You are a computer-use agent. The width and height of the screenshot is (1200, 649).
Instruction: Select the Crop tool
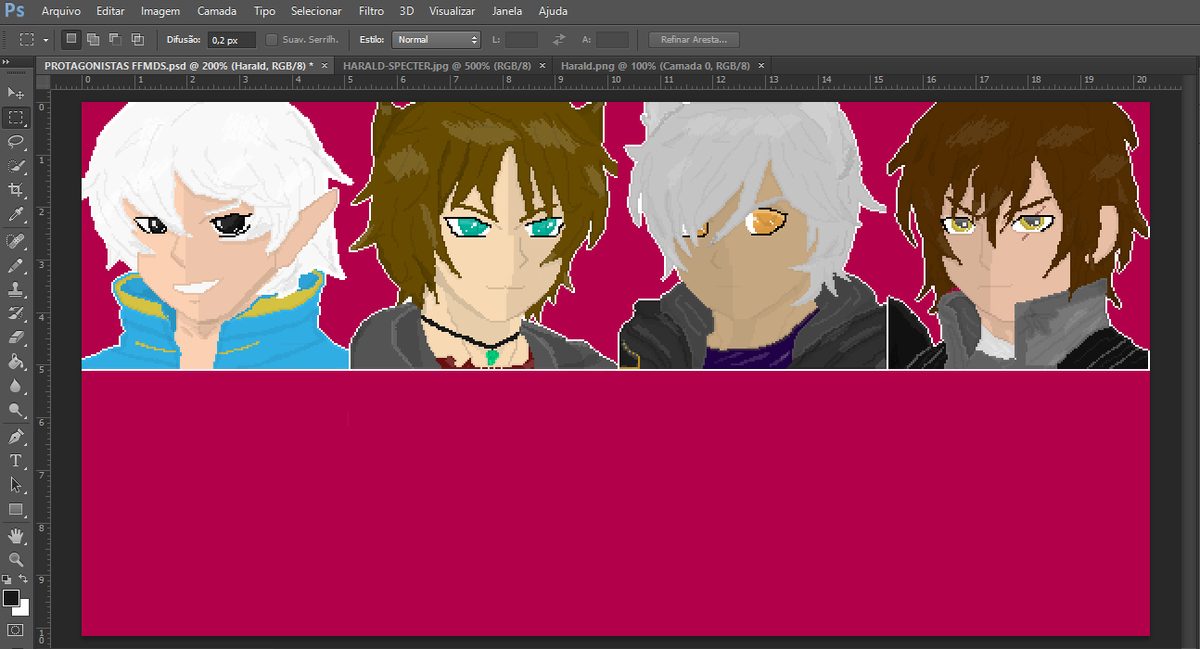tap(15, 190)
